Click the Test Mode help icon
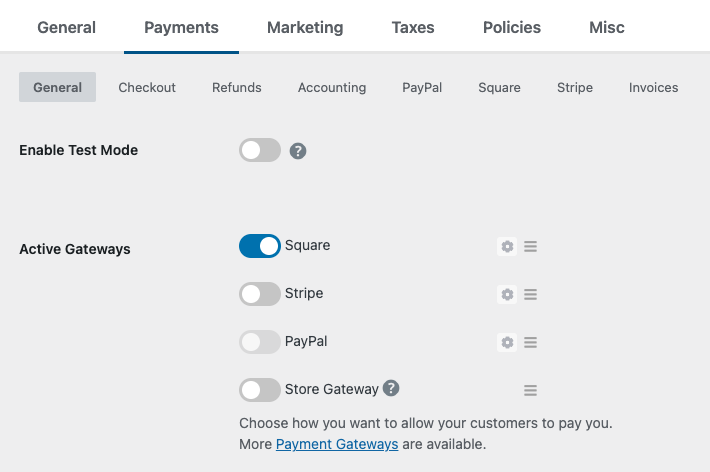Viewport: 710px width, 472px height. 298,151
